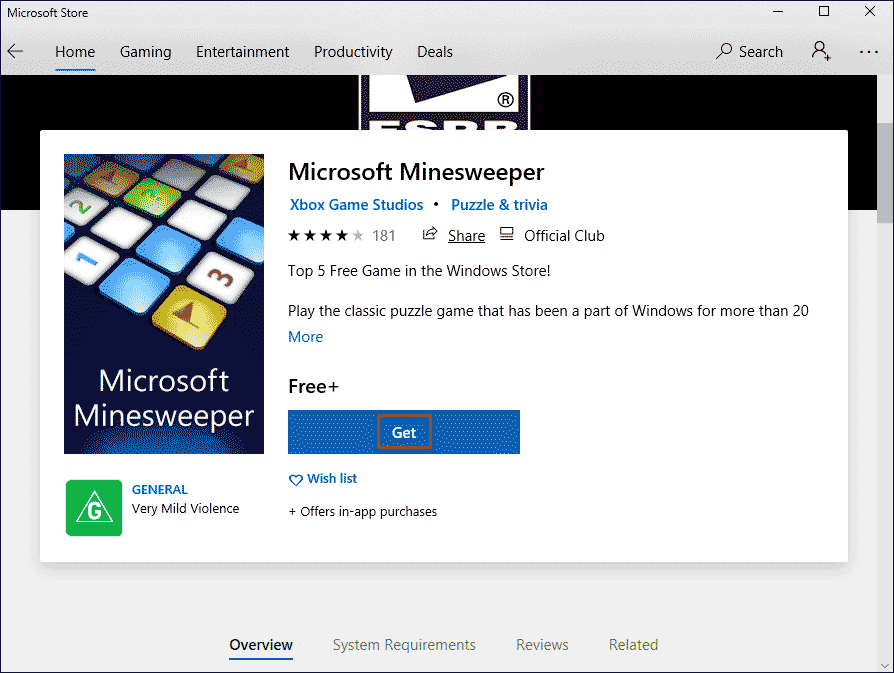
Task: Click the GENERAL rating link
Action: tap(160, 489)
